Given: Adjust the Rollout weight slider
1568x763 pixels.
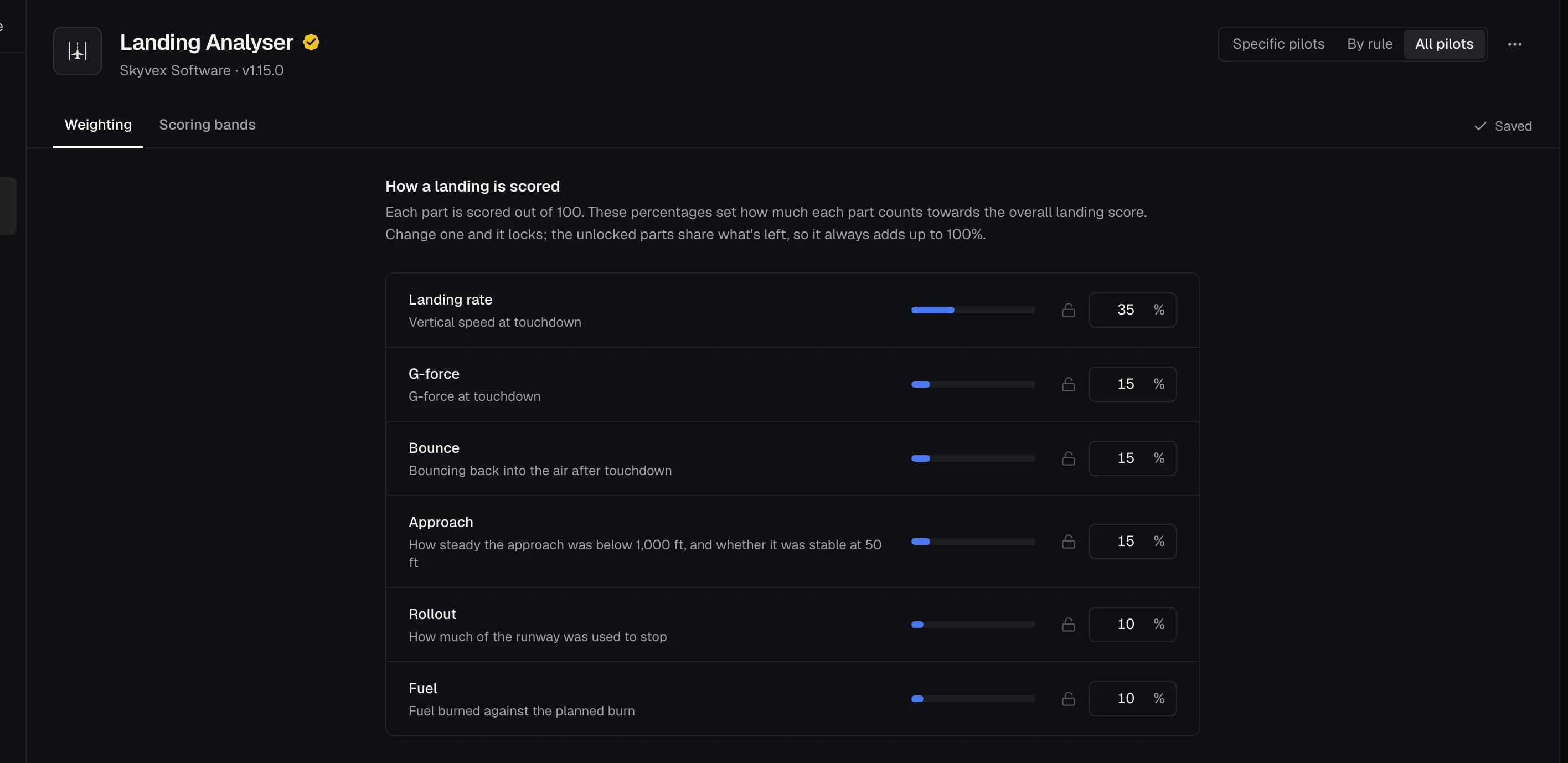Looking at the screenshot, I should point(973,625).
